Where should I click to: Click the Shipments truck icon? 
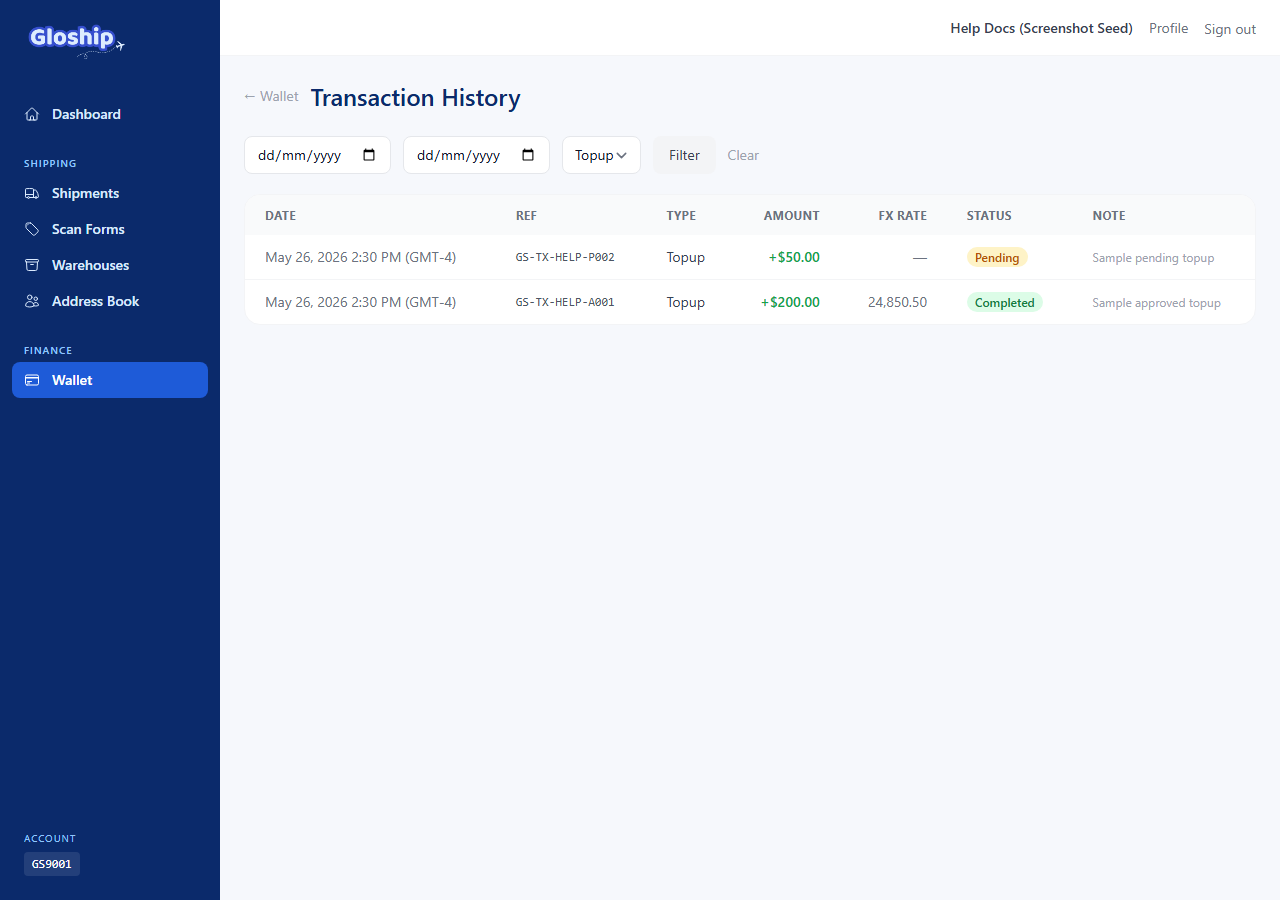coord(32,193)
